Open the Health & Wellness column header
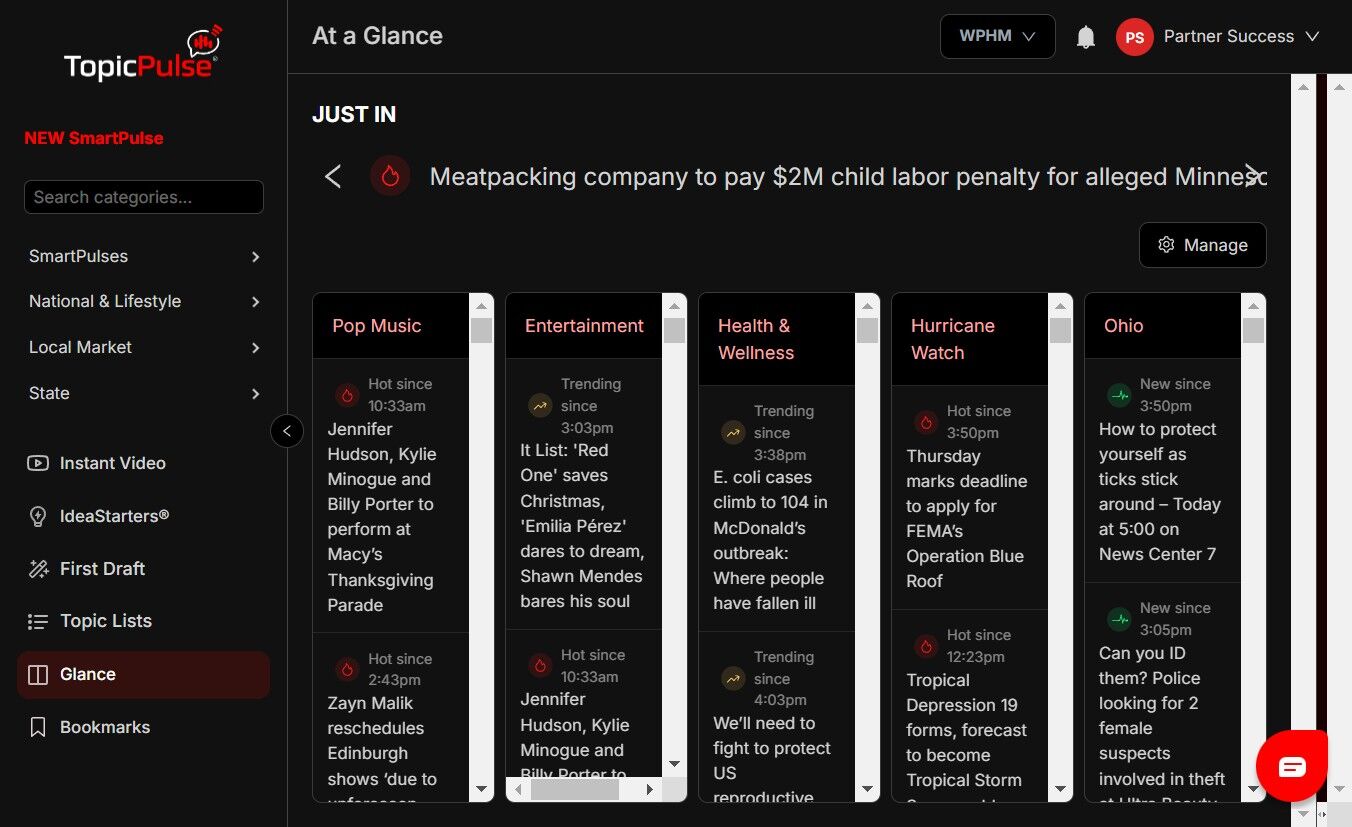This screenshot has width=1352, height=827. click(756, 339)
